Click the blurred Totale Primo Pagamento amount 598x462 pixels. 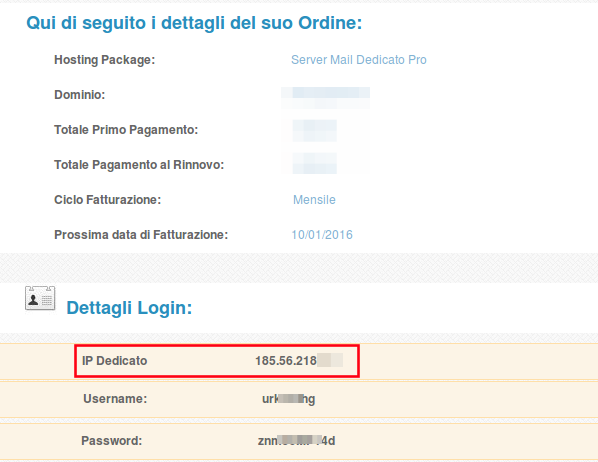[315, 130]
